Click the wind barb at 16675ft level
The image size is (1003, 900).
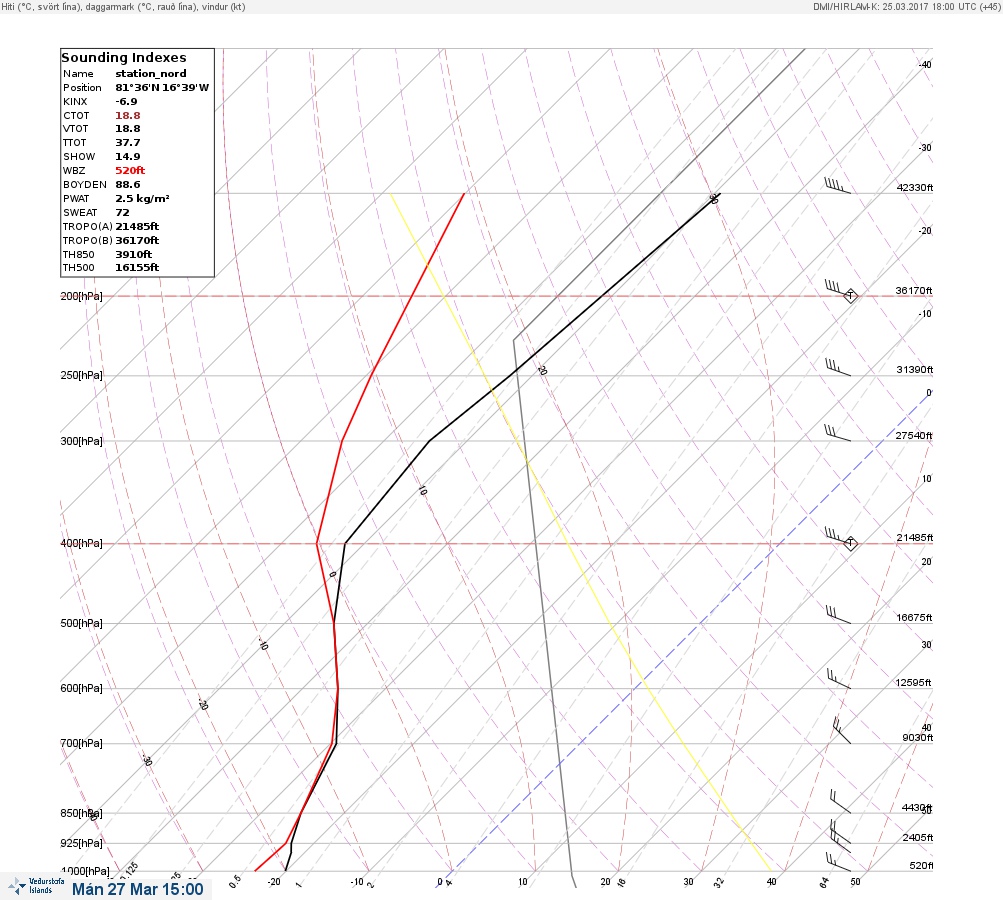pos(838,615)
